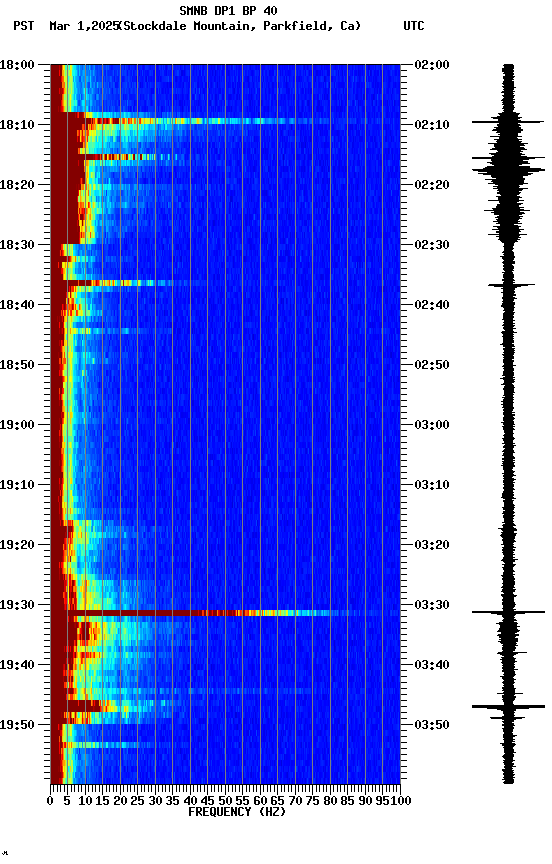Click the 'FREQUENCY (HZ)' axis title

(237, 812)
